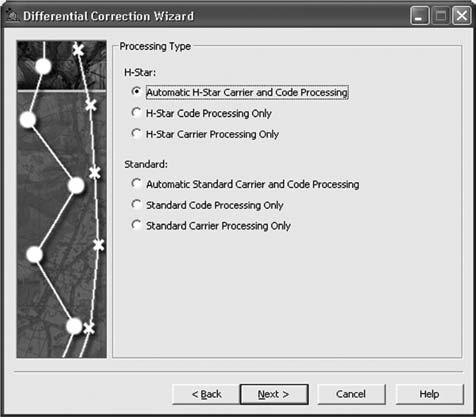476x417 pixels.
Task: Click the Standard section heading
Action: (x=146, y=164)
